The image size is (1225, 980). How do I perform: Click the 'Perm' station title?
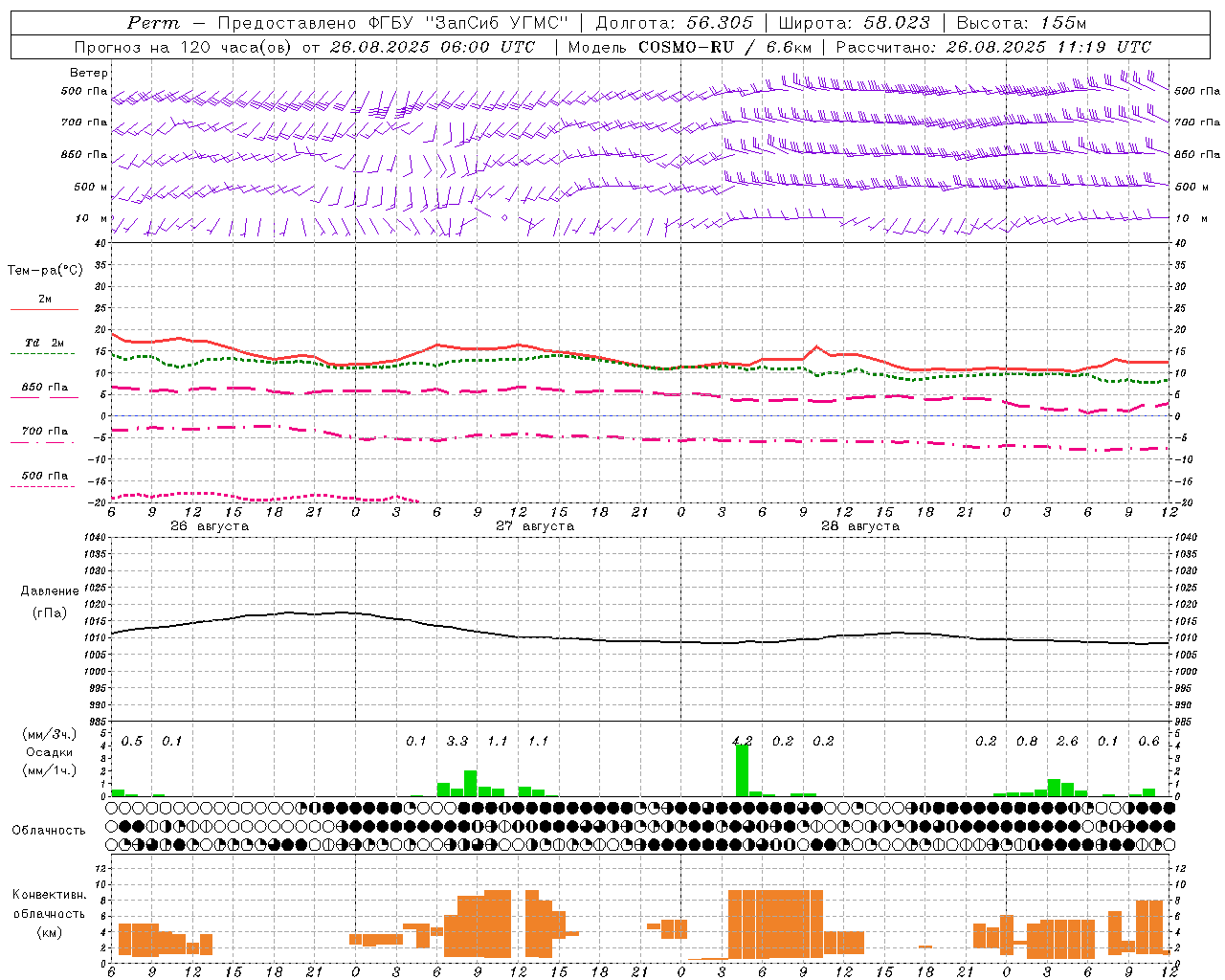[153, 23]
